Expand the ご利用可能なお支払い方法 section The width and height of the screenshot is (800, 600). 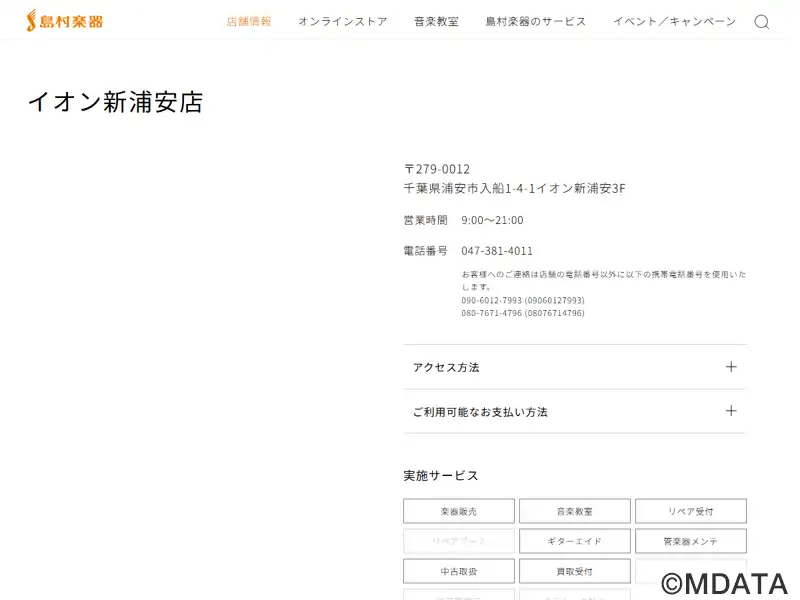[574, 411]
